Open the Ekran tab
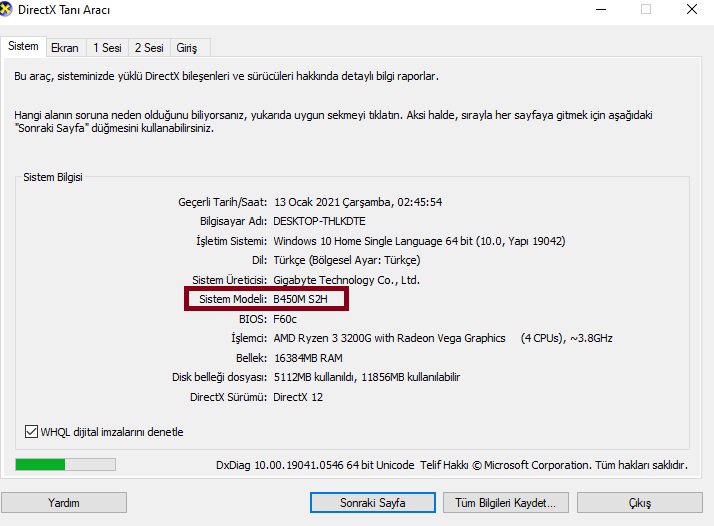 [65, 48]
